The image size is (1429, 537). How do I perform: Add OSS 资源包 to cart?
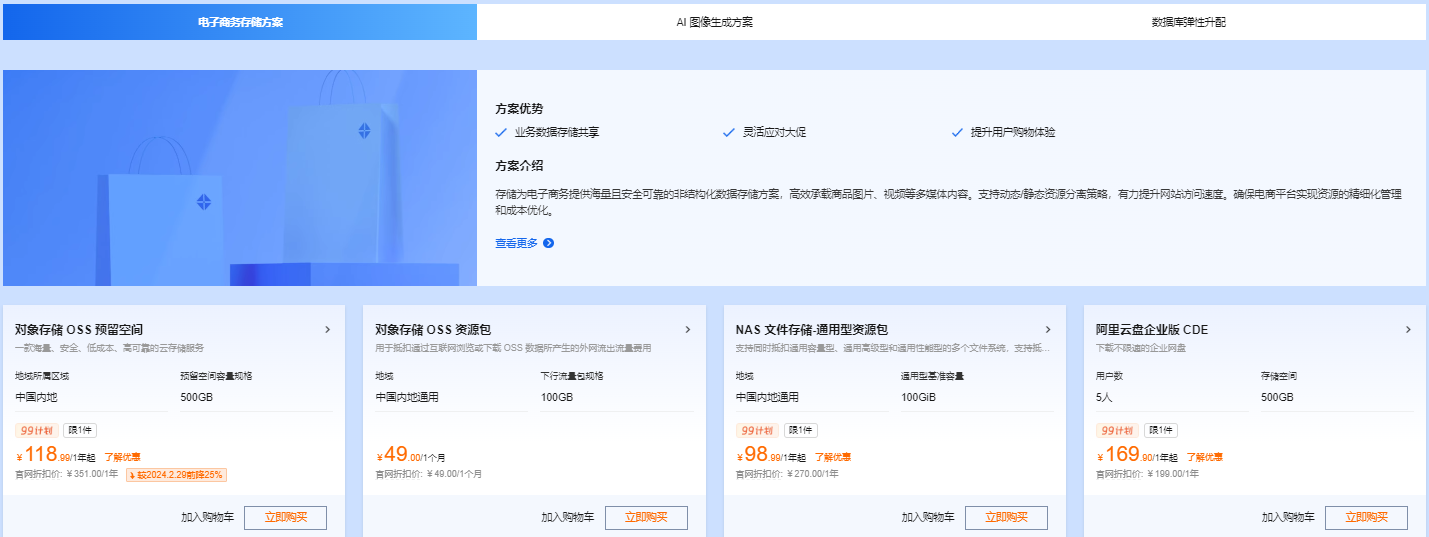tap(568, 518)
